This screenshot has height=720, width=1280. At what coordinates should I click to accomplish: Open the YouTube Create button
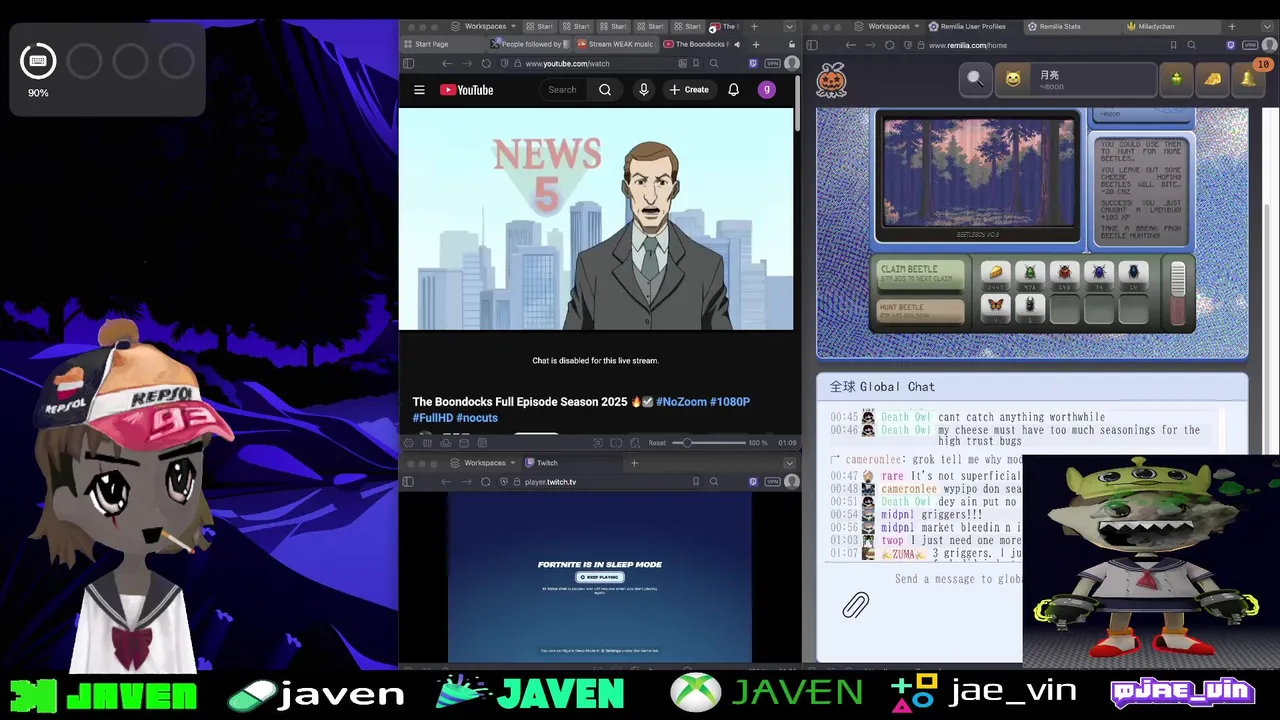[x=688, y=90]
